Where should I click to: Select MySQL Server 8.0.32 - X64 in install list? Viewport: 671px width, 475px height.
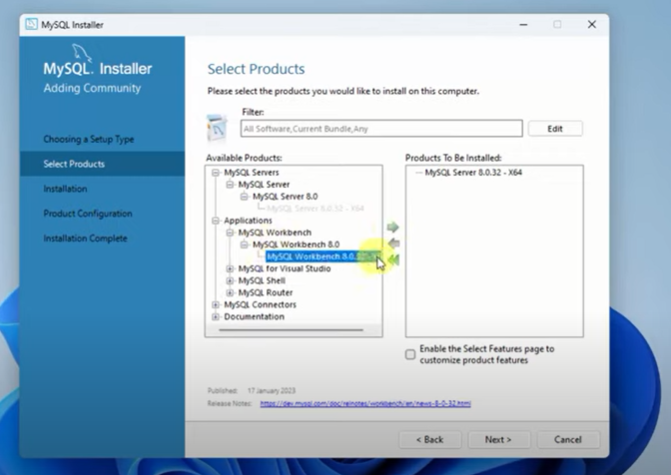[x=473, y=172]
